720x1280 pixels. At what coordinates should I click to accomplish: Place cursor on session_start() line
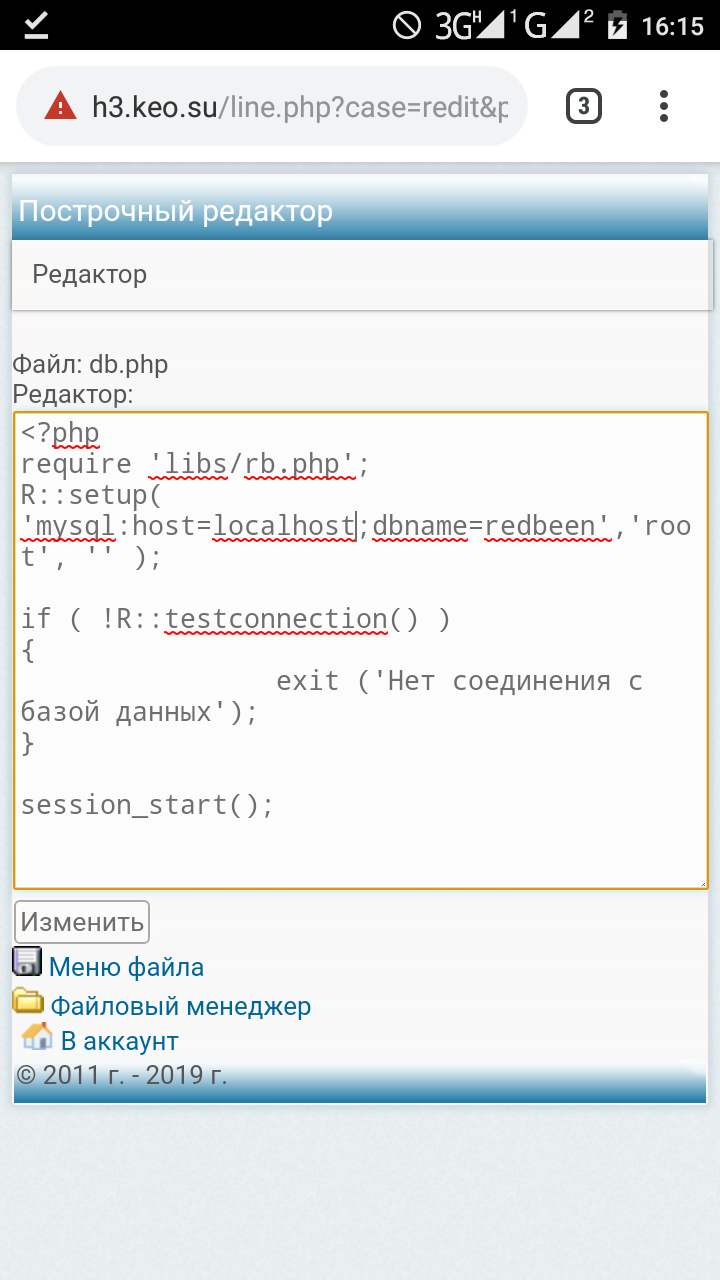point(147,805)
